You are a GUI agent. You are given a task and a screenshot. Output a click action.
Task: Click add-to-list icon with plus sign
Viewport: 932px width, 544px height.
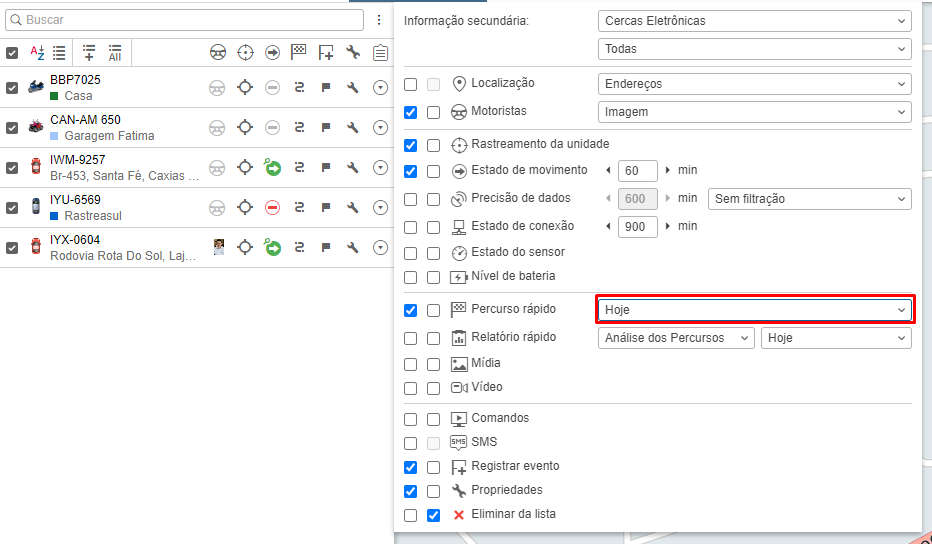[89, 53]
